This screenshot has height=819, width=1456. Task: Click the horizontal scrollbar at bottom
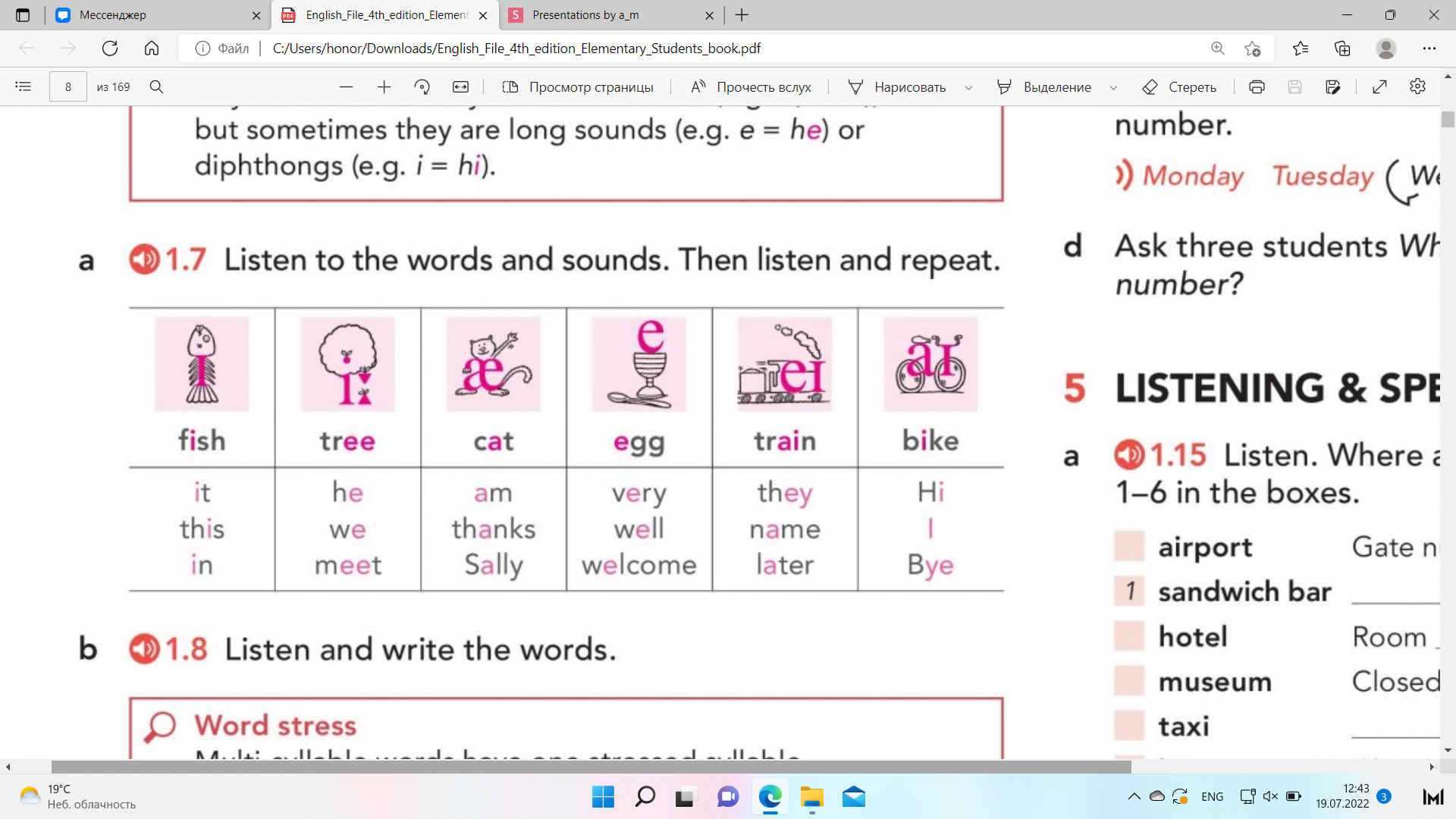(x=591, y=767)
